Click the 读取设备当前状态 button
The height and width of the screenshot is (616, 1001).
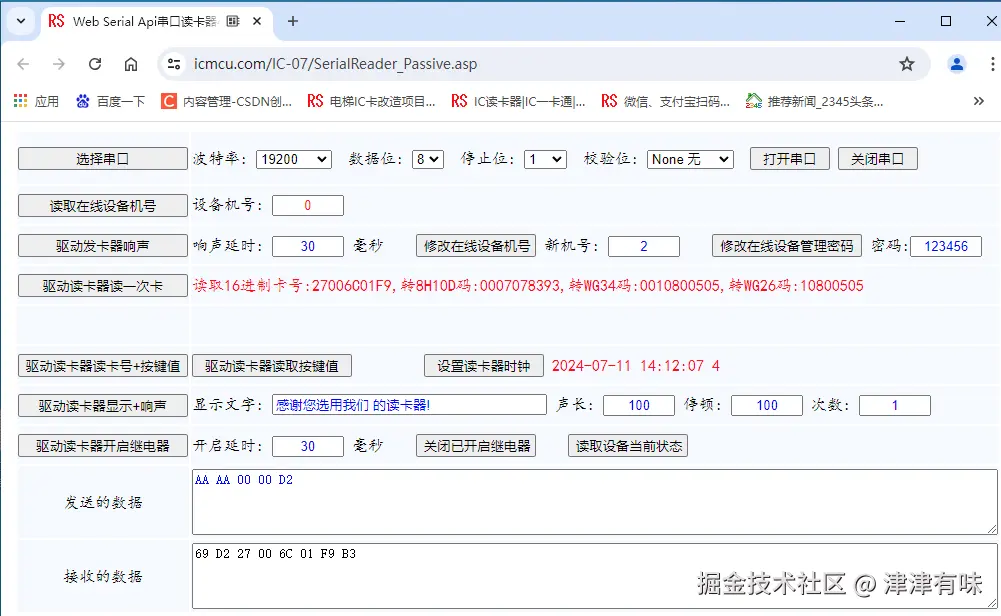point(628,446)
